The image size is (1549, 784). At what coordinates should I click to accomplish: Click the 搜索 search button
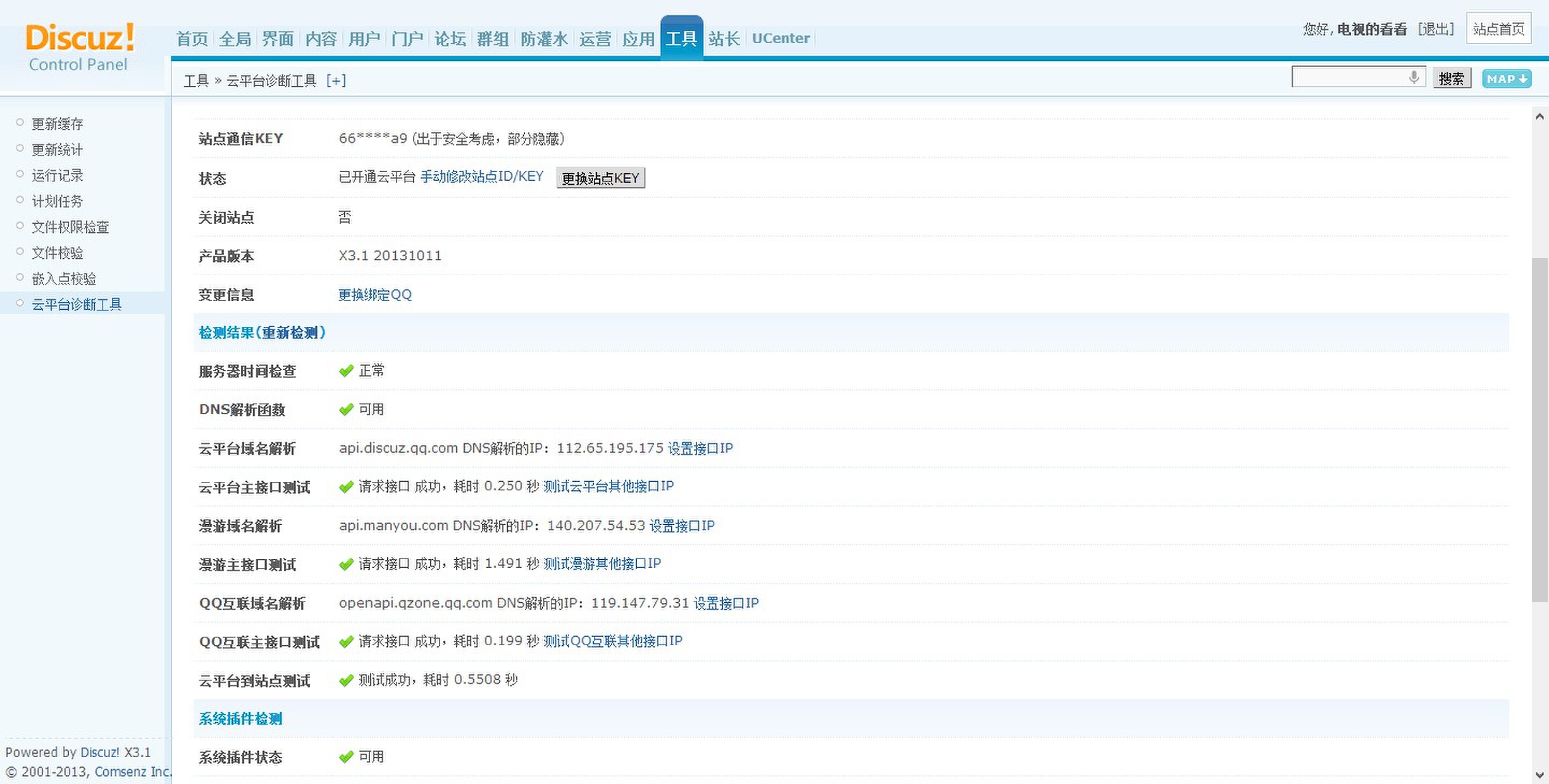(1452, 78)
